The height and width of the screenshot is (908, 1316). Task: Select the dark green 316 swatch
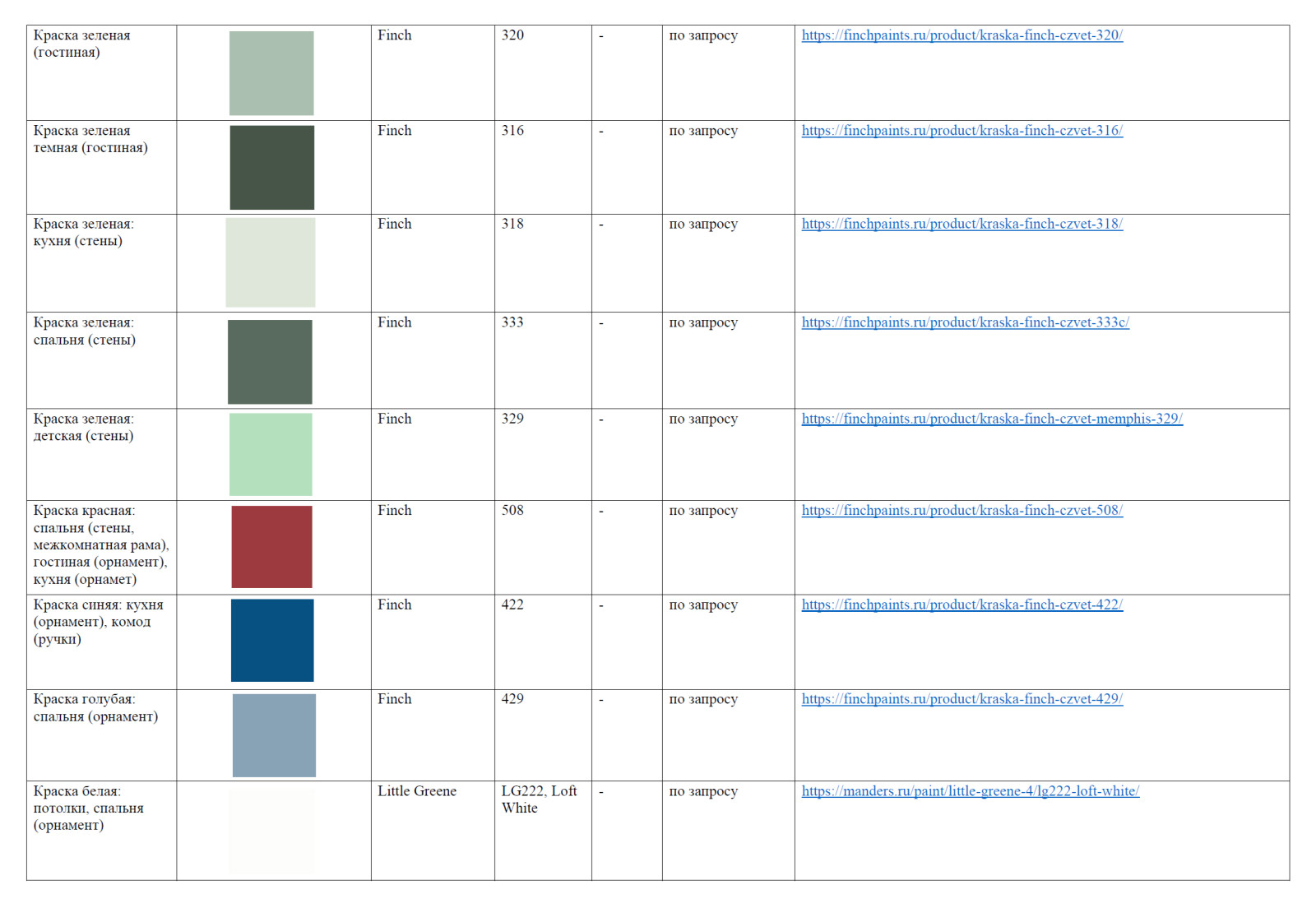click(x=271, y=168)
